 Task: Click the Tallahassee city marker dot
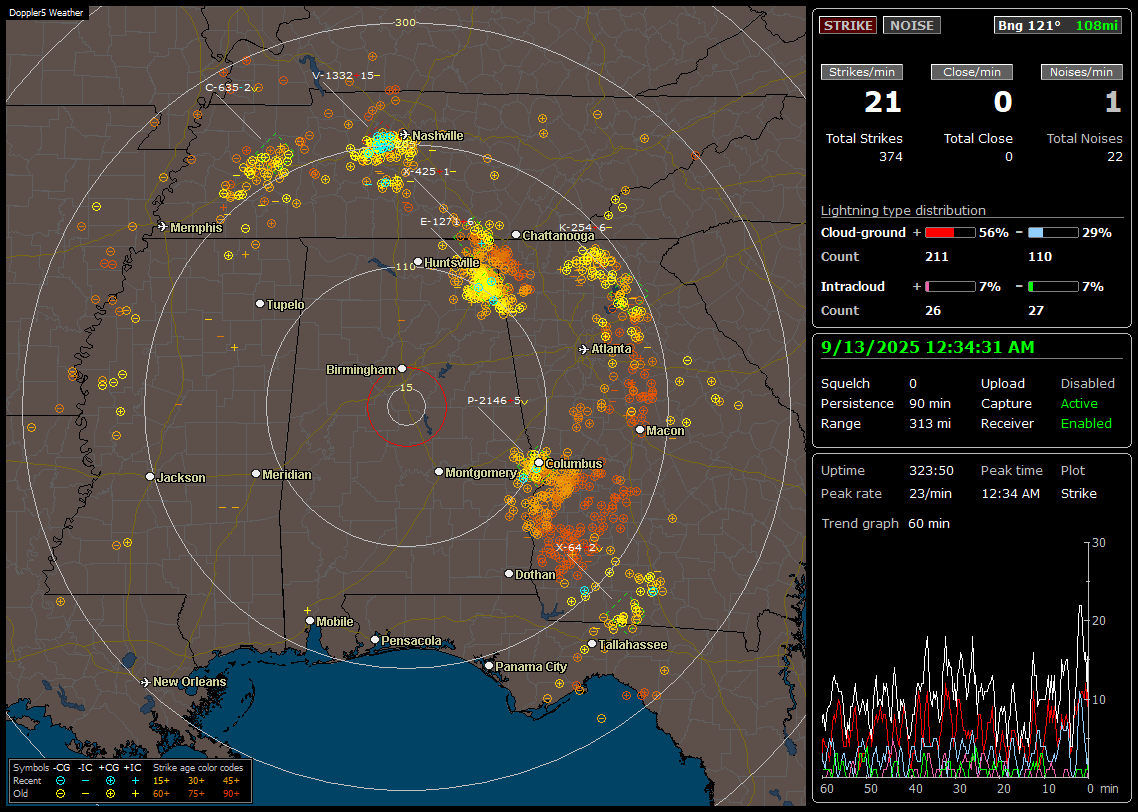point(592,644)
